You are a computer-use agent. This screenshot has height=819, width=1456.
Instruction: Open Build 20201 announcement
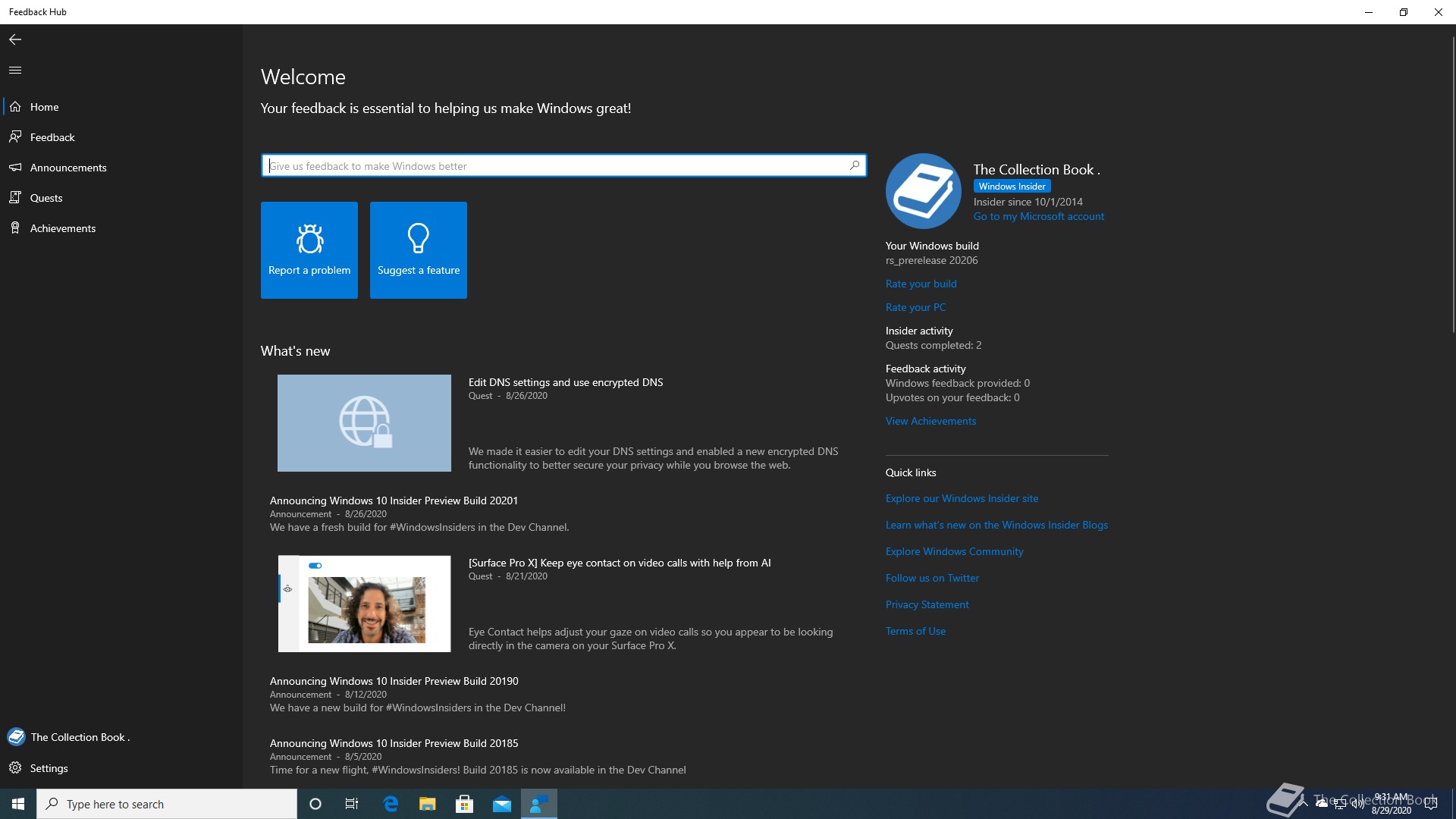[x=394, y=500]
